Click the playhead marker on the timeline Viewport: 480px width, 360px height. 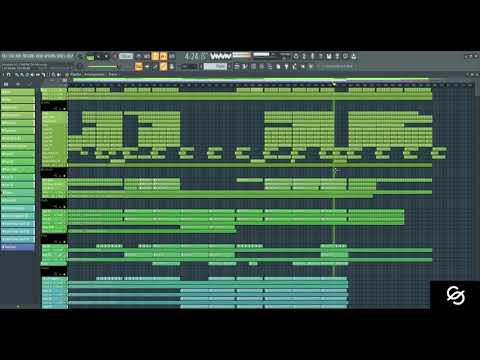[x=334, y=84]
